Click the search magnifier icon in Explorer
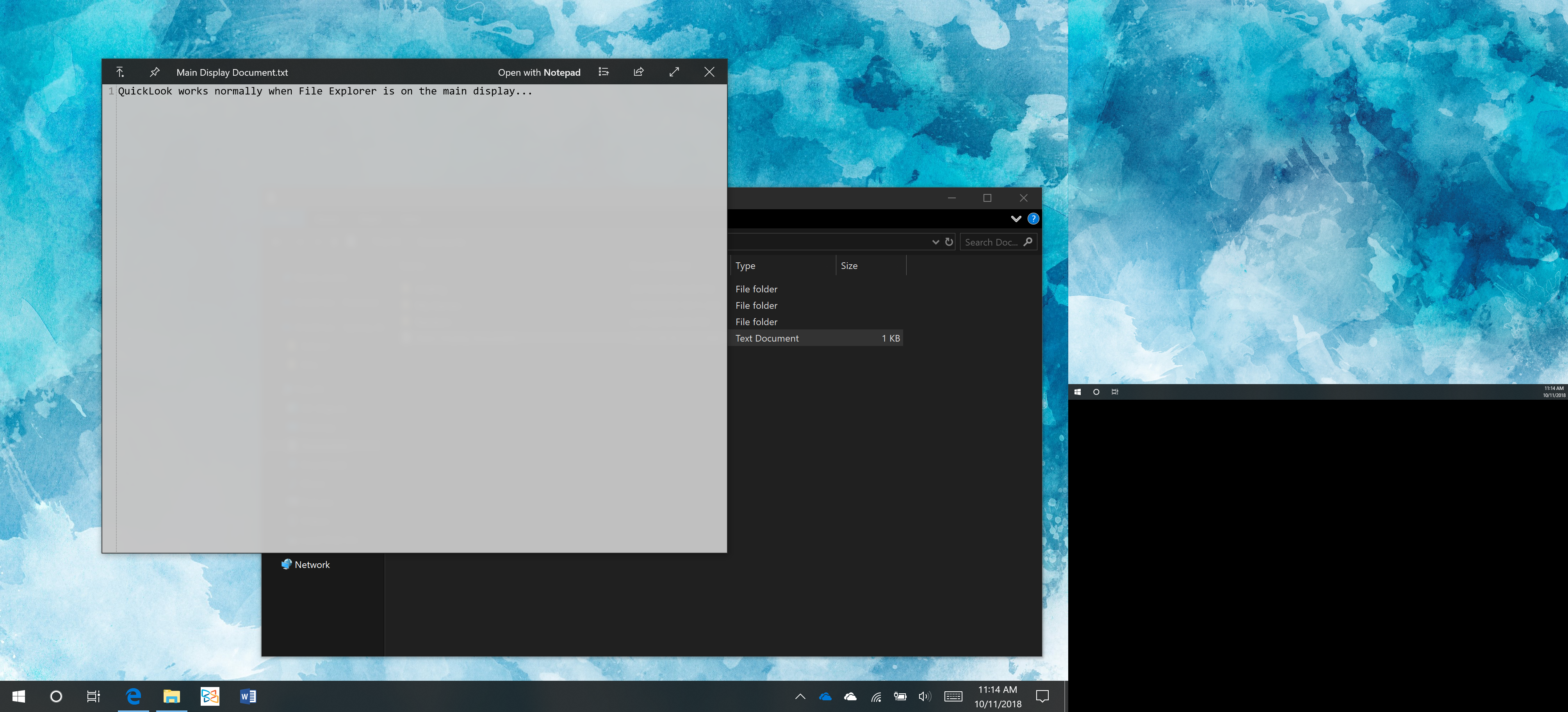The width and height of the screenshot is (1568, 712). (1028, 242)
